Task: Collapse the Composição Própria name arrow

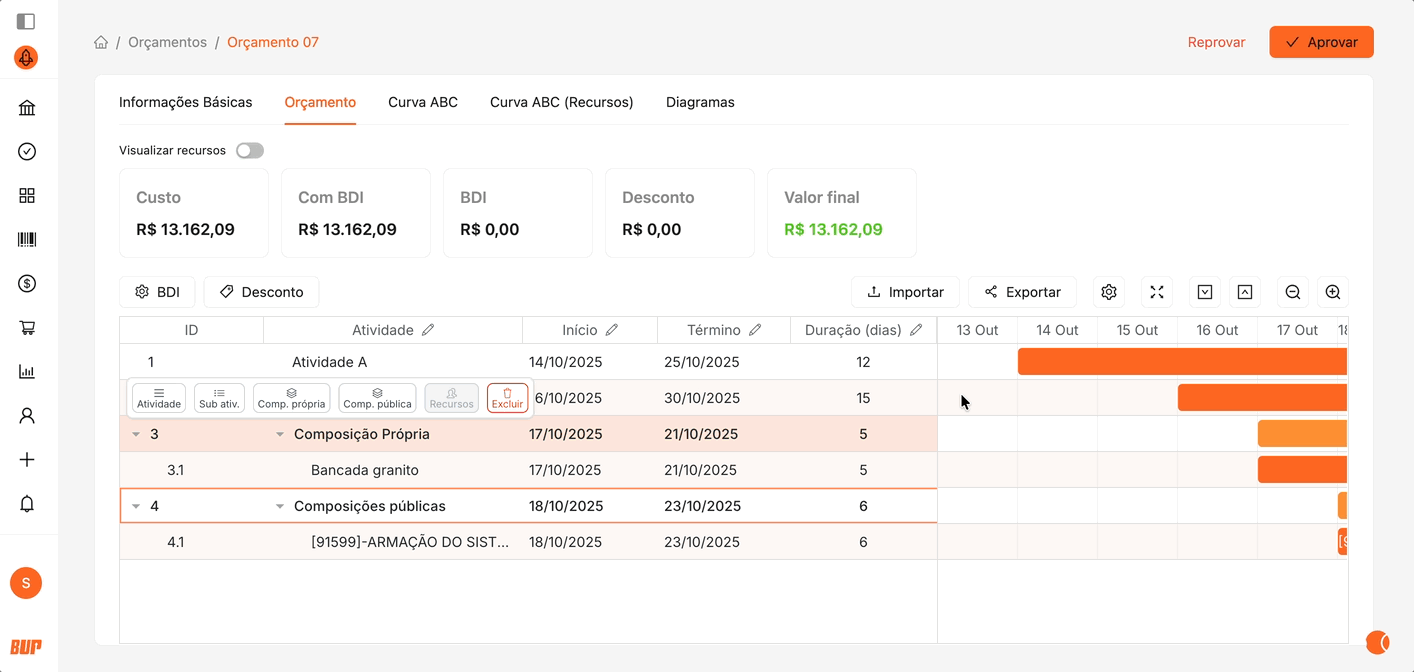Action: (280, 434)
